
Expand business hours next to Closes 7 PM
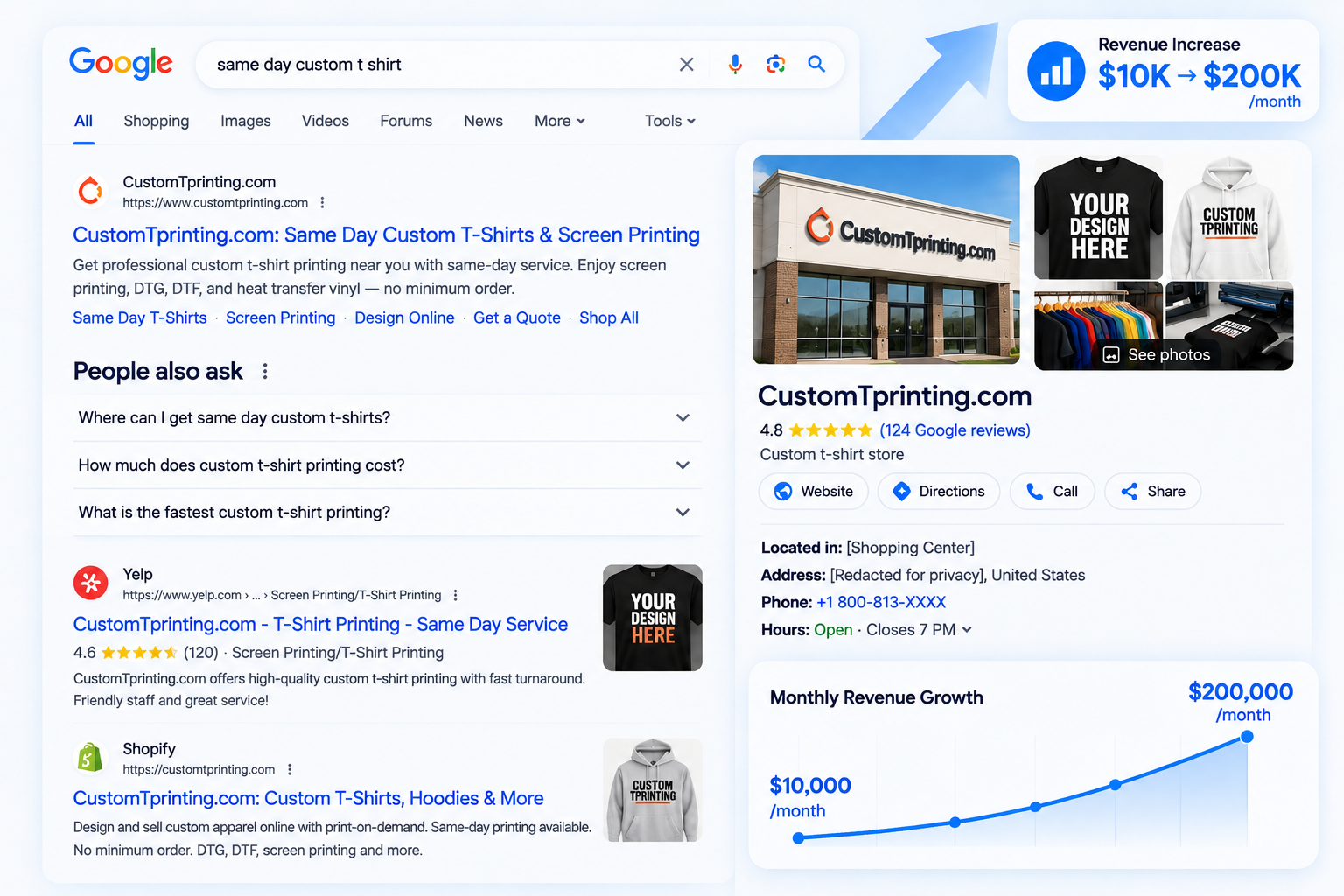pyautogui.click(x=967, y=630)
